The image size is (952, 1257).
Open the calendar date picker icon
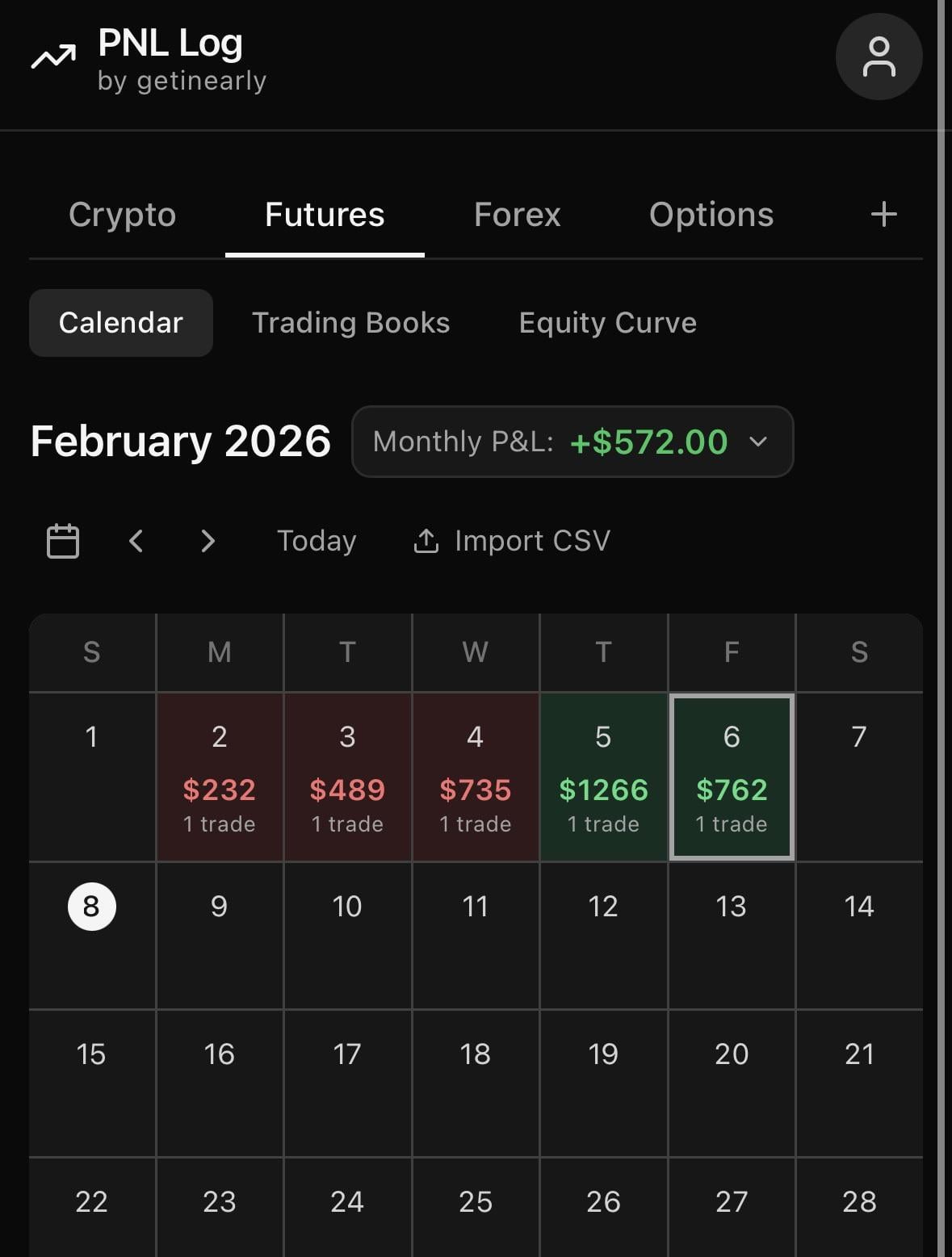pyautogui.click(x=63, y=541)
